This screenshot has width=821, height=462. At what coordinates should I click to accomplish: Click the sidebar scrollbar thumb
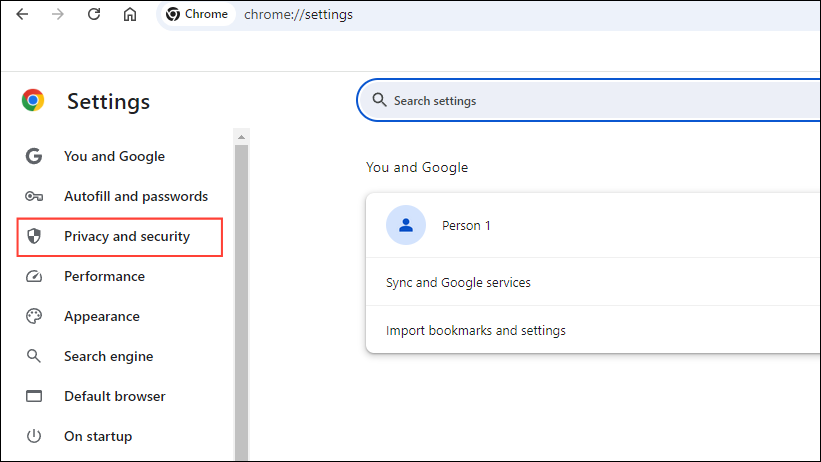click(241, 303)
